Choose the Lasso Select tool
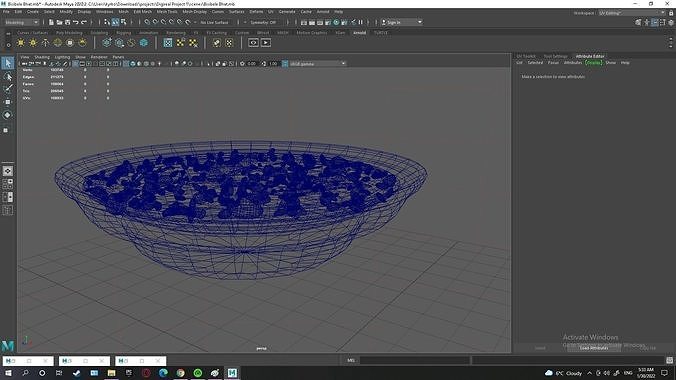Image resolution: width=676 pixels, height=380 pixels. 8,77
